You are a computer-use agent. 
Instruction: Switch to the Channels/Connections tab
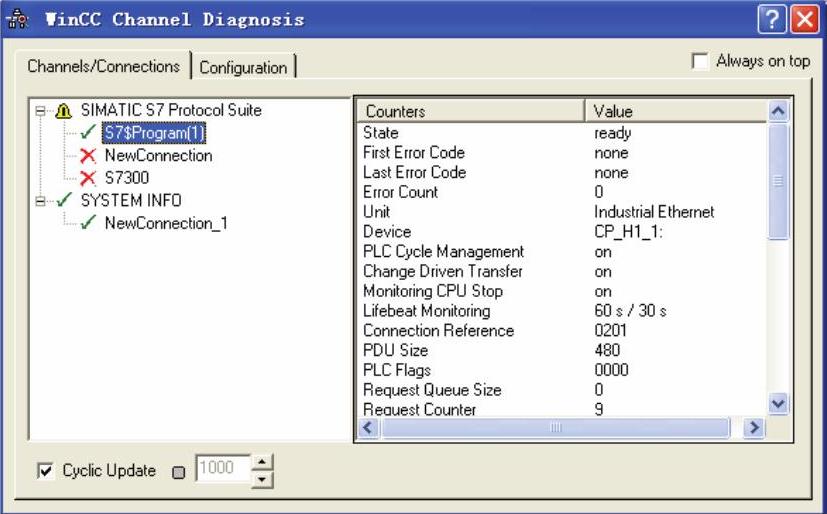coord(103,66)
